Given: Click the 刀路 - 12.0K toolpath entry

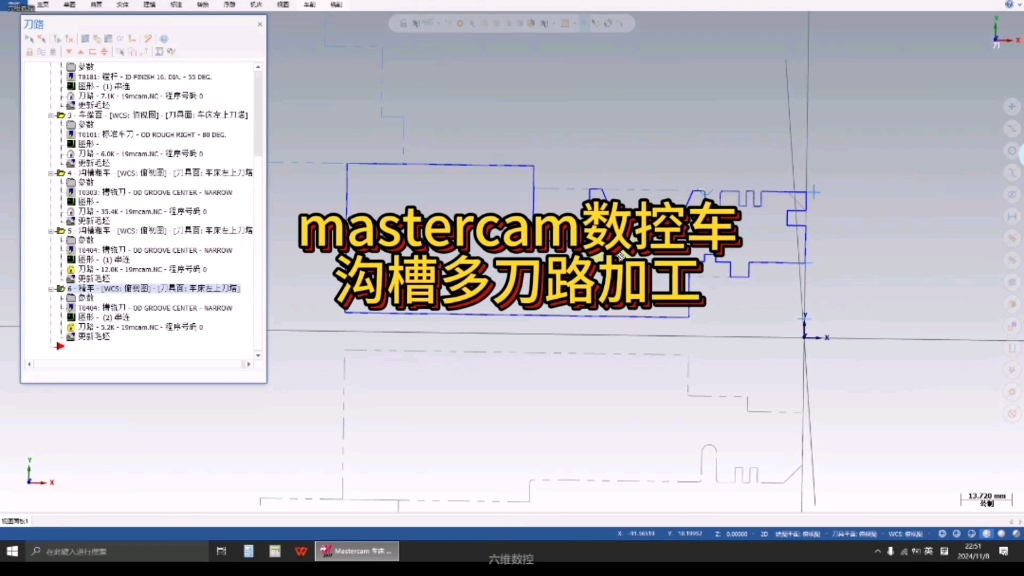Looking at the screenshot, I should (142, 269).
